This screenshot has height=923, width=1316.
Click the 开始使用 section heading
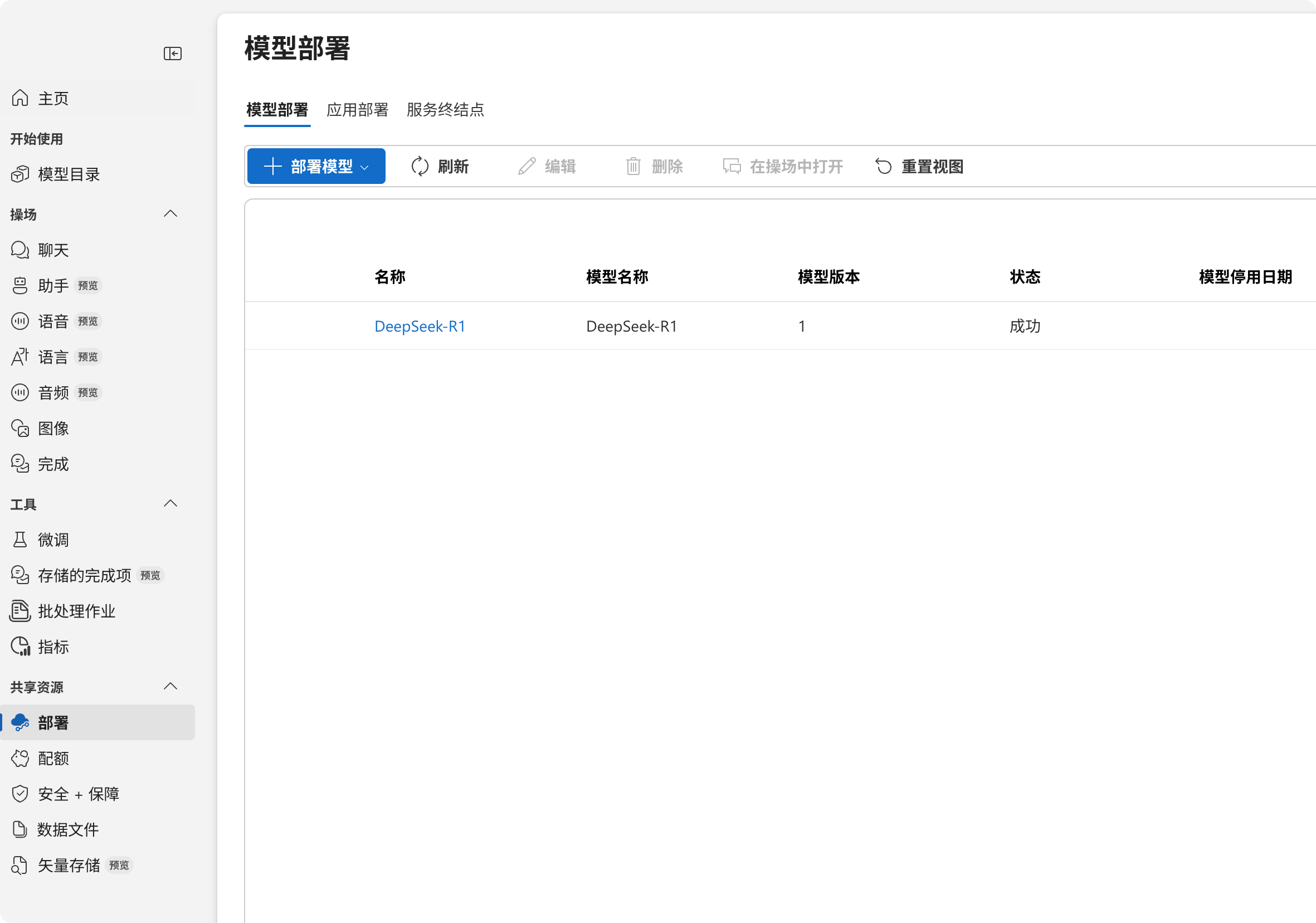point(37,139)
